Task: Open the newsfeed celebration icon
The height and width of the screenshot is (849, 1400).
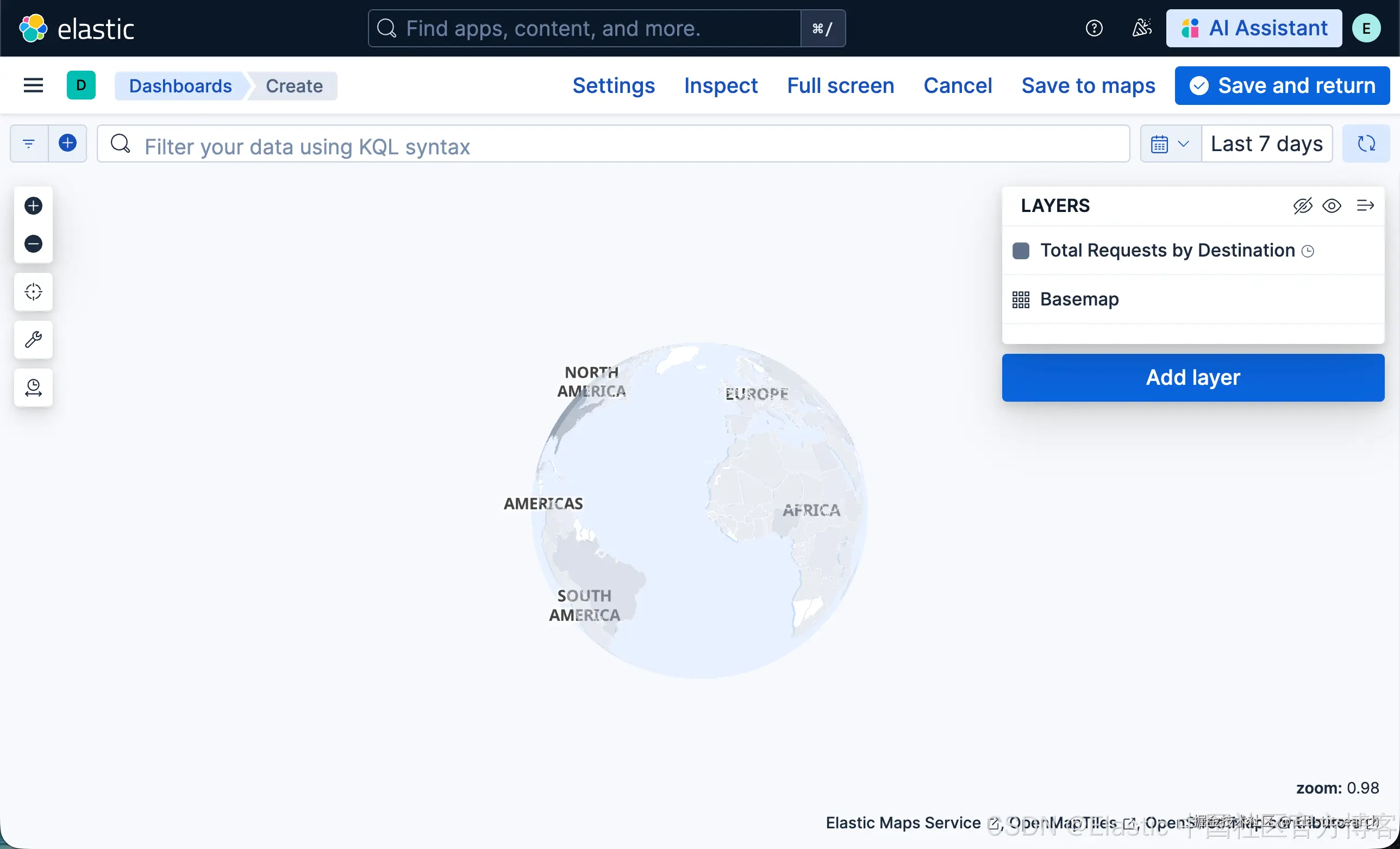Action: (1141, 28)
